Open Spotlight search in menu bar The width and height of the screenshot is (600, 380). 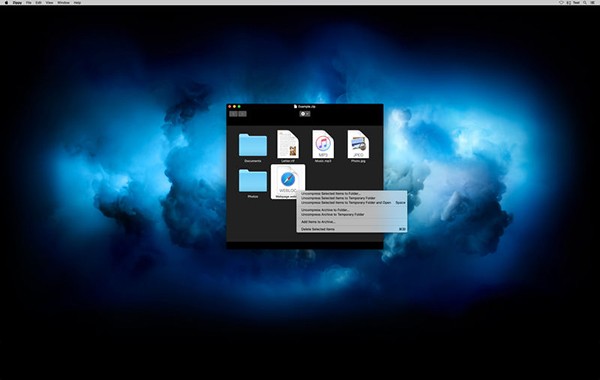click(585, 2)
